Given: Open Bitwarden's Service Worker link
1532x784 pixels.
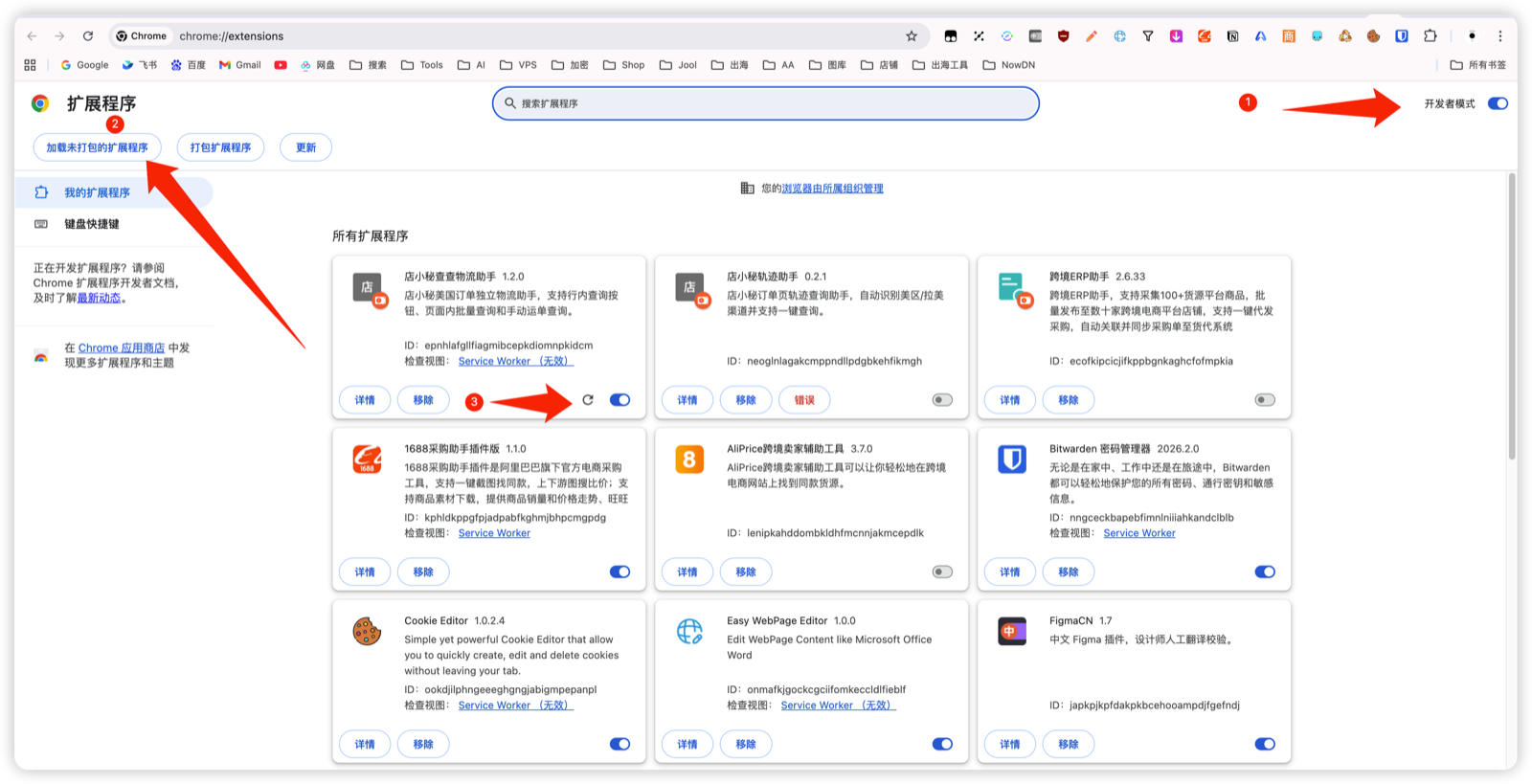Looking at the screenshot, I should (x=1139, y=533).
